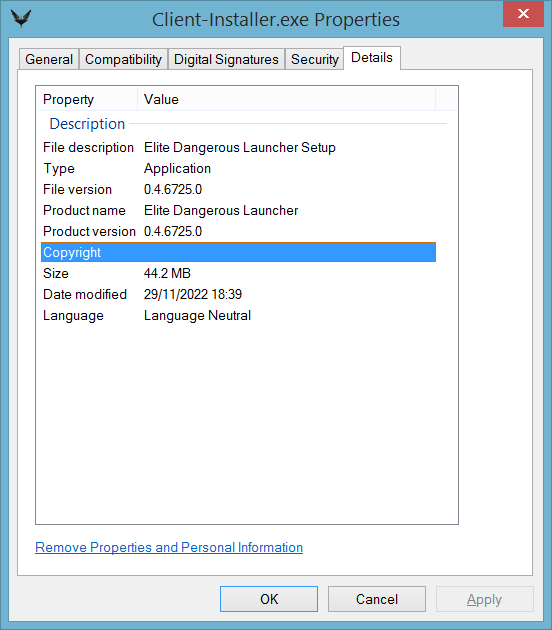Select the Product name row

238,210
